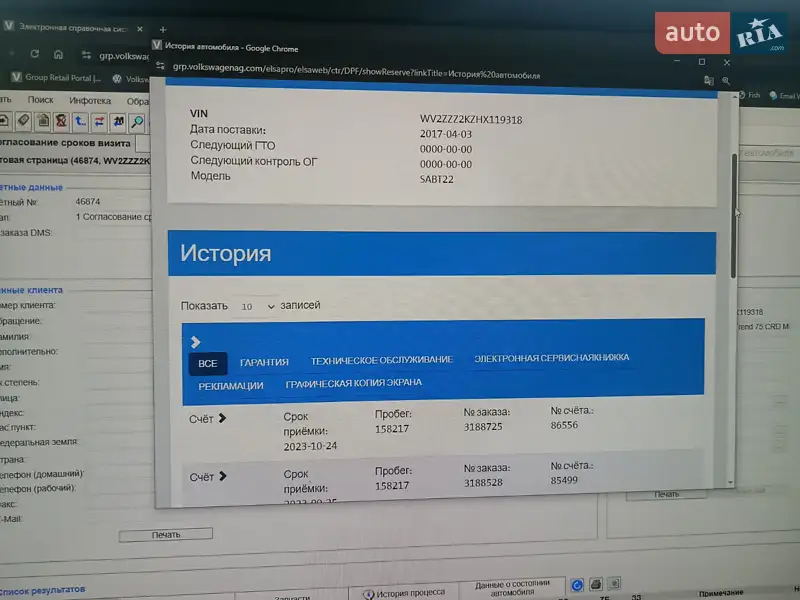Click the zoom icon in popup address bar
This screenshot has width=800, height=600.
click(725, 80)
